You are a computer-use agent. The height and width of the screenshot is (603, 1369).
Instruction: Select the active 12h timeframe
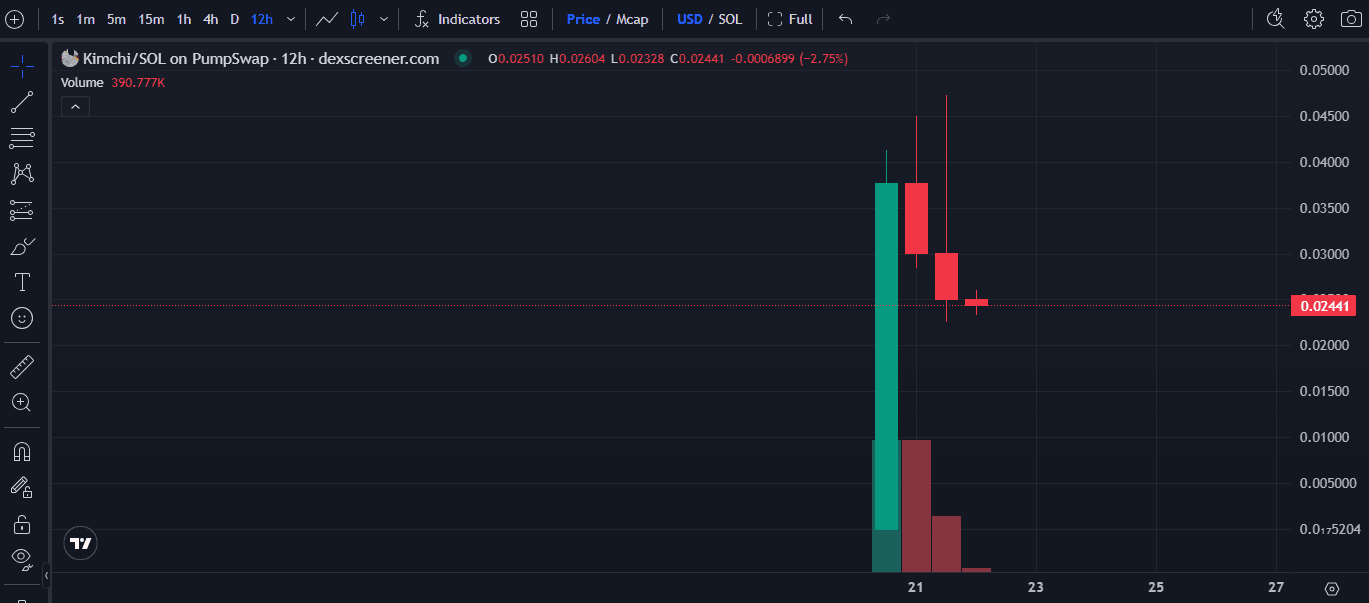(262, 19)
